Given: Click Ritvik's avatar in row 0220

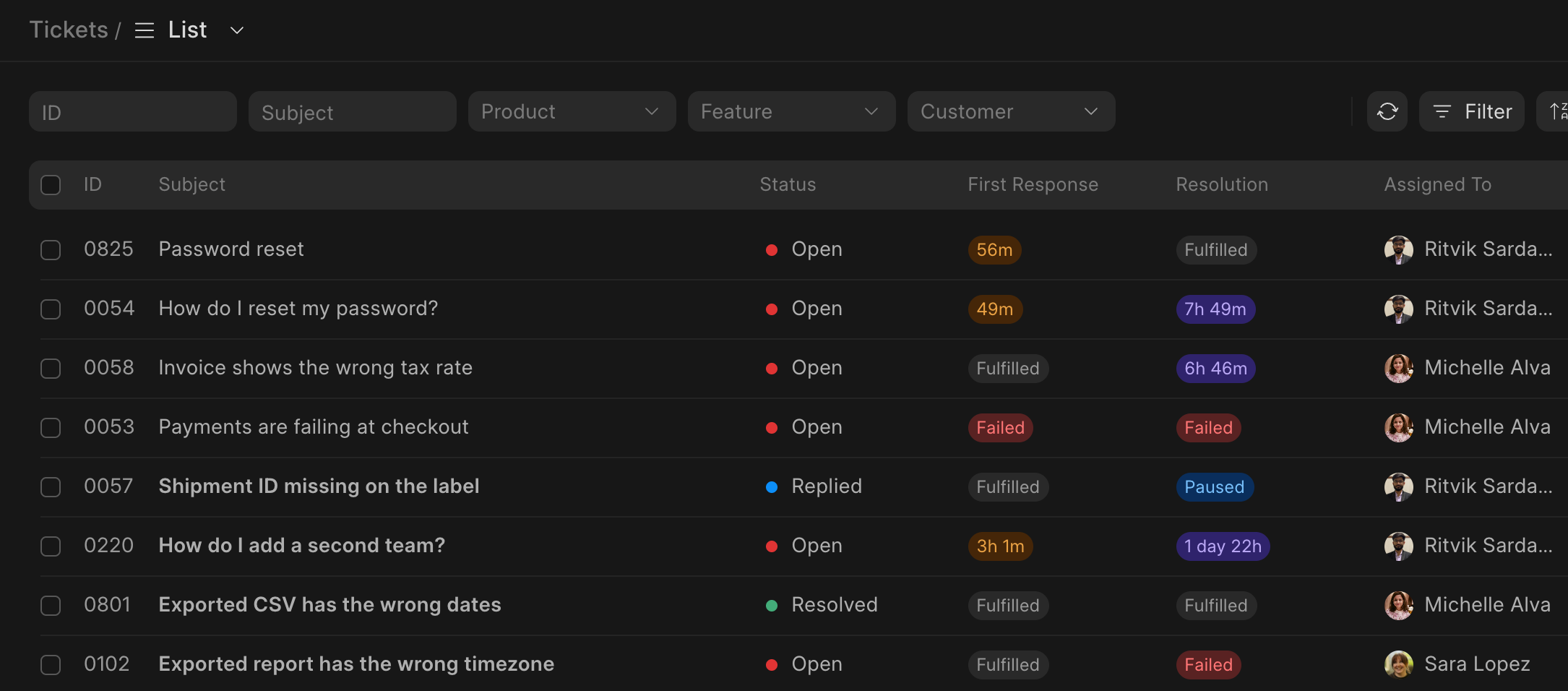Looking at the screenshot, I should (1398, 546).
